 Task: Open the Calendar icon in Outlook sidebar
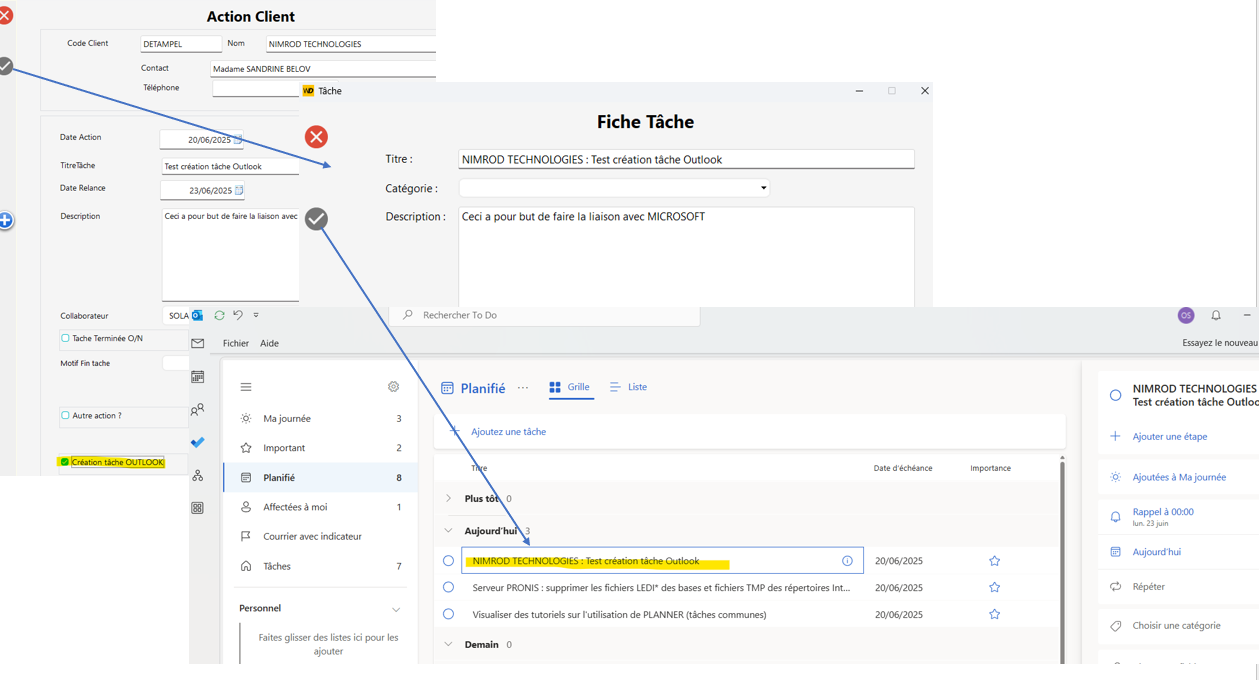click(198, 377)
